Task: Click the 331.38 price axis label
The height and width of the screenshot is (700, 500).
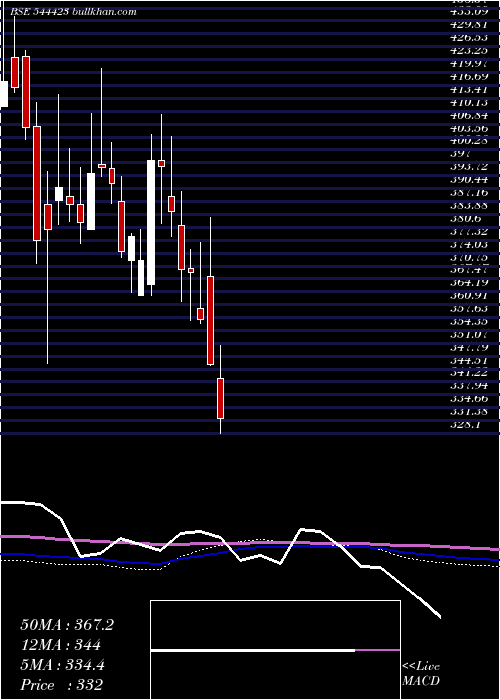Action: (x=468, y=412)
